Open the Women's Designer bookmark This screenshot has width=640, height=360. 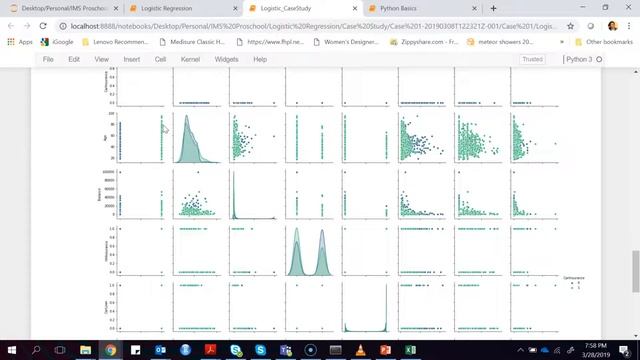click(x=346, y=42)
